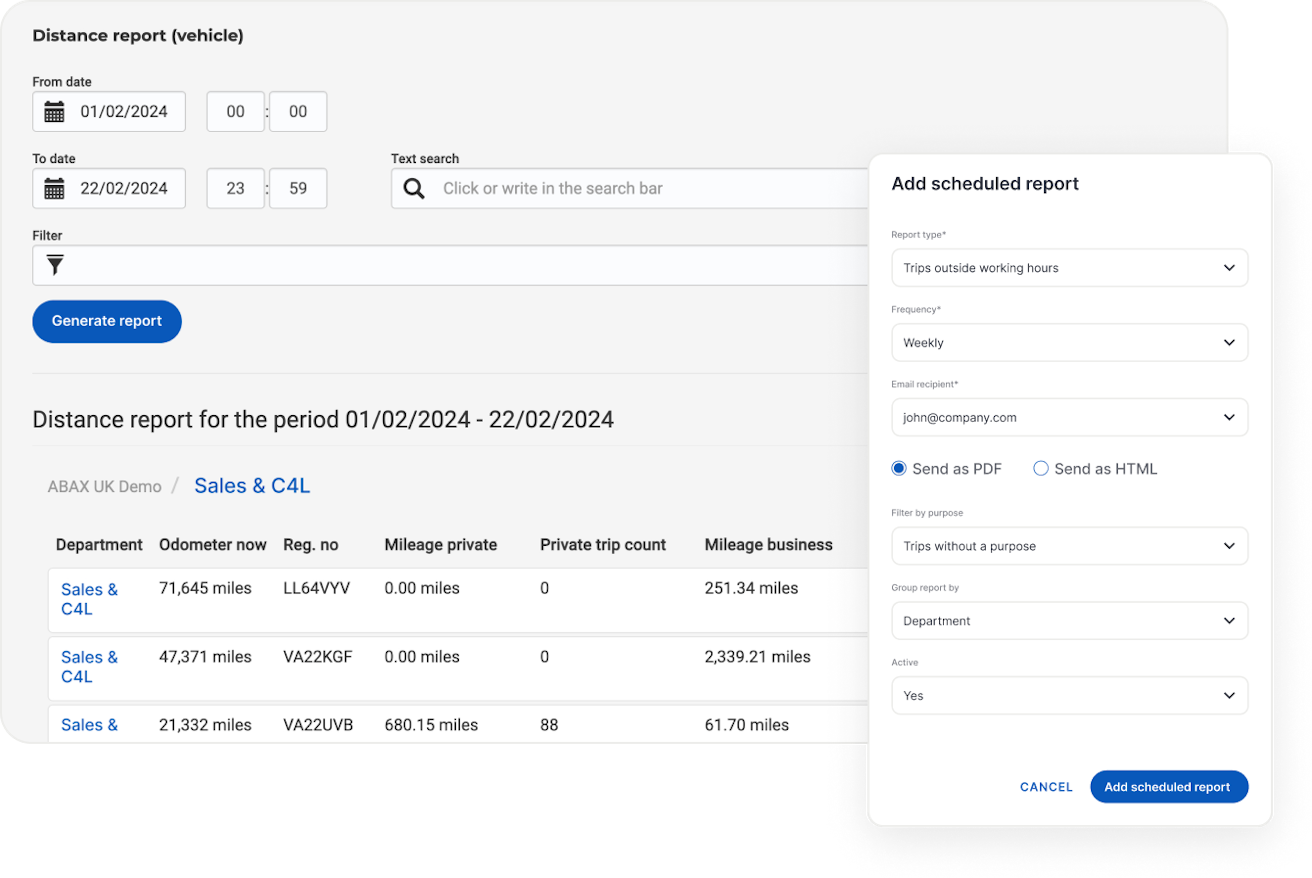
Task: Click private trip count 88
Action: click(x=549, y=725)
